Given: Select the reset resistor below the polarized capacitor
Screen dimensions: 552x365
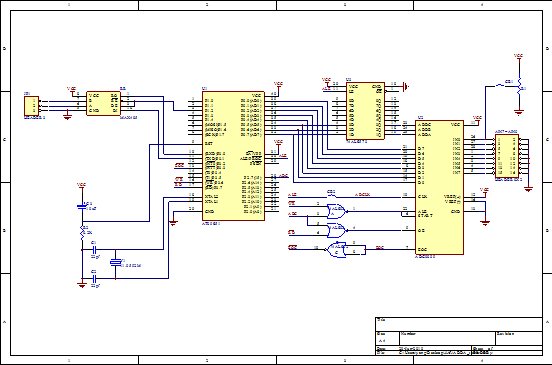Looking at the screenshot, I should pyautogui.click(x=82, y=232).
